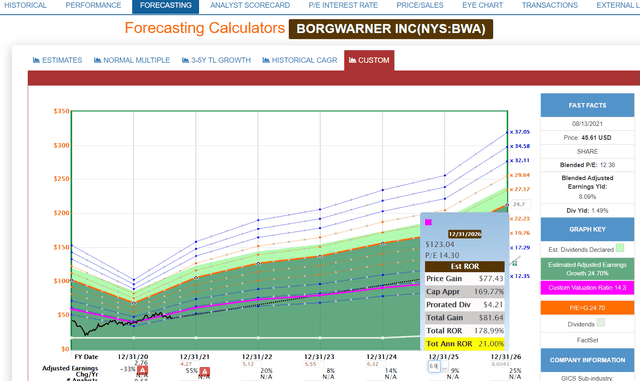Click the 08/13/2021 date in Fast Facts

click(x=587, y=124)
